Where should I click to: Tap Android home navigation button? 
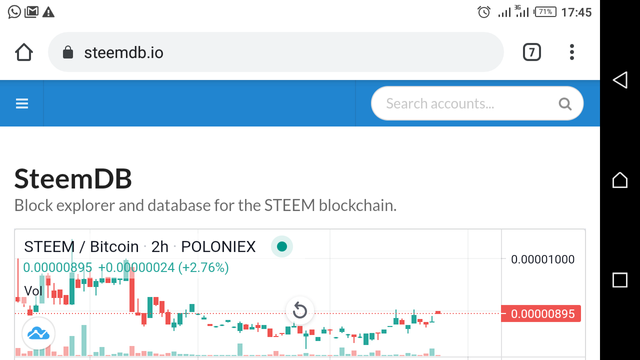coord(620,180)
